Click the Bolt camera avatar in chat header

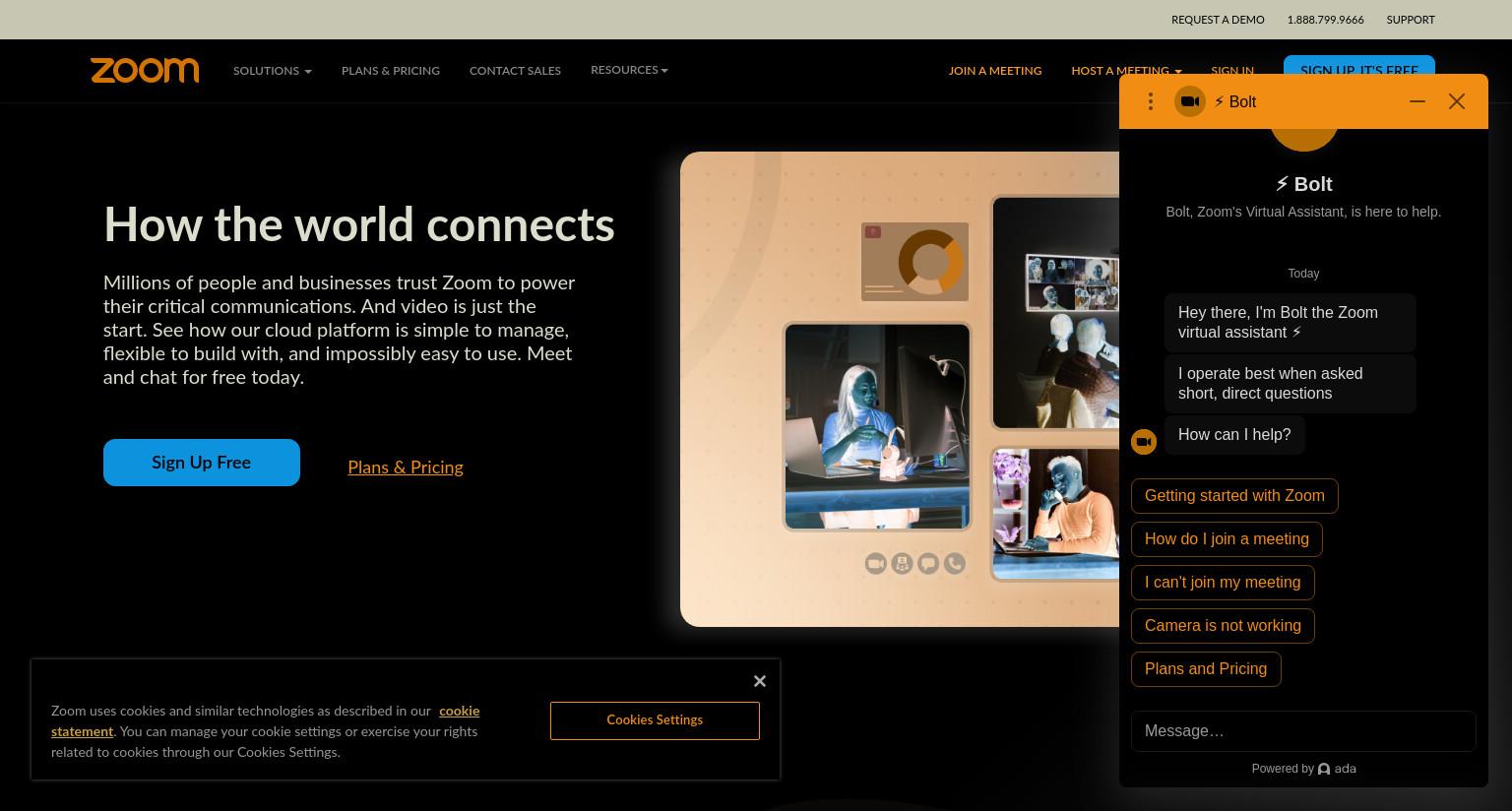1190,101
